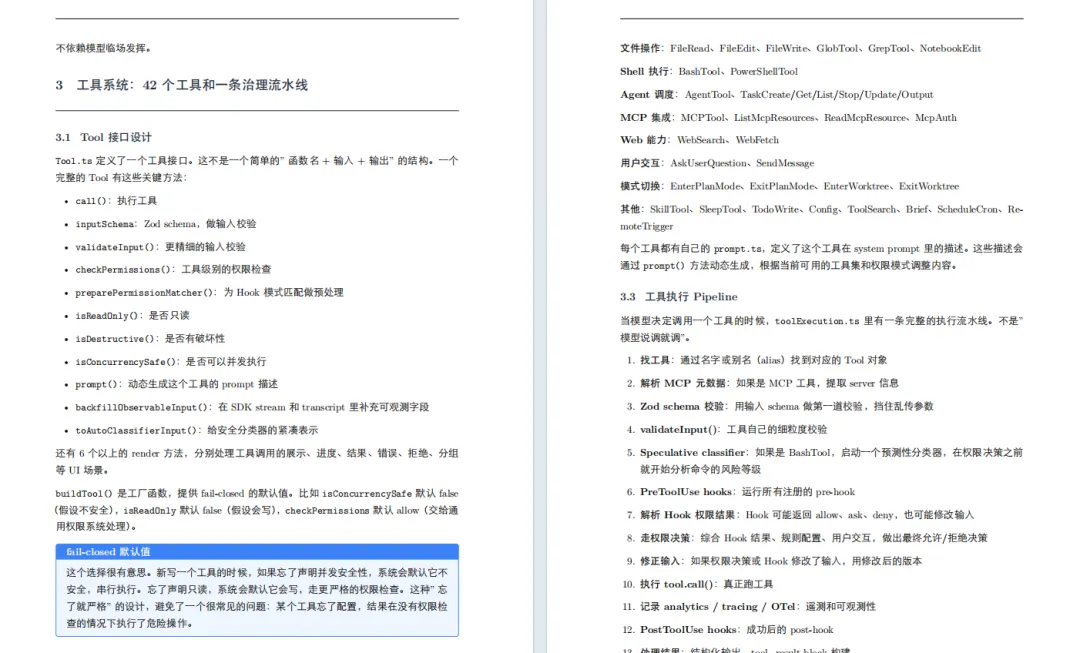Click the bullet starting with "isDestructive()"
This screenshot has height=653, width=1080.
point(149,339)
